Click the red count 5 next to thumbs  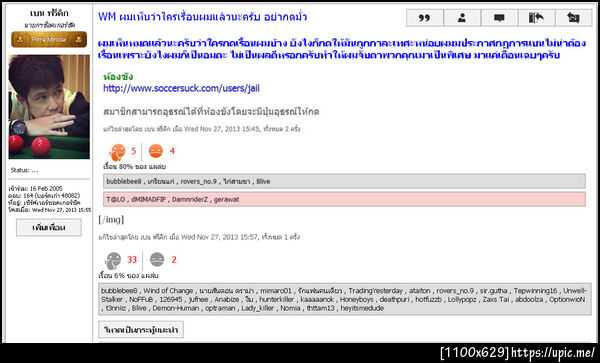(134, 151)
